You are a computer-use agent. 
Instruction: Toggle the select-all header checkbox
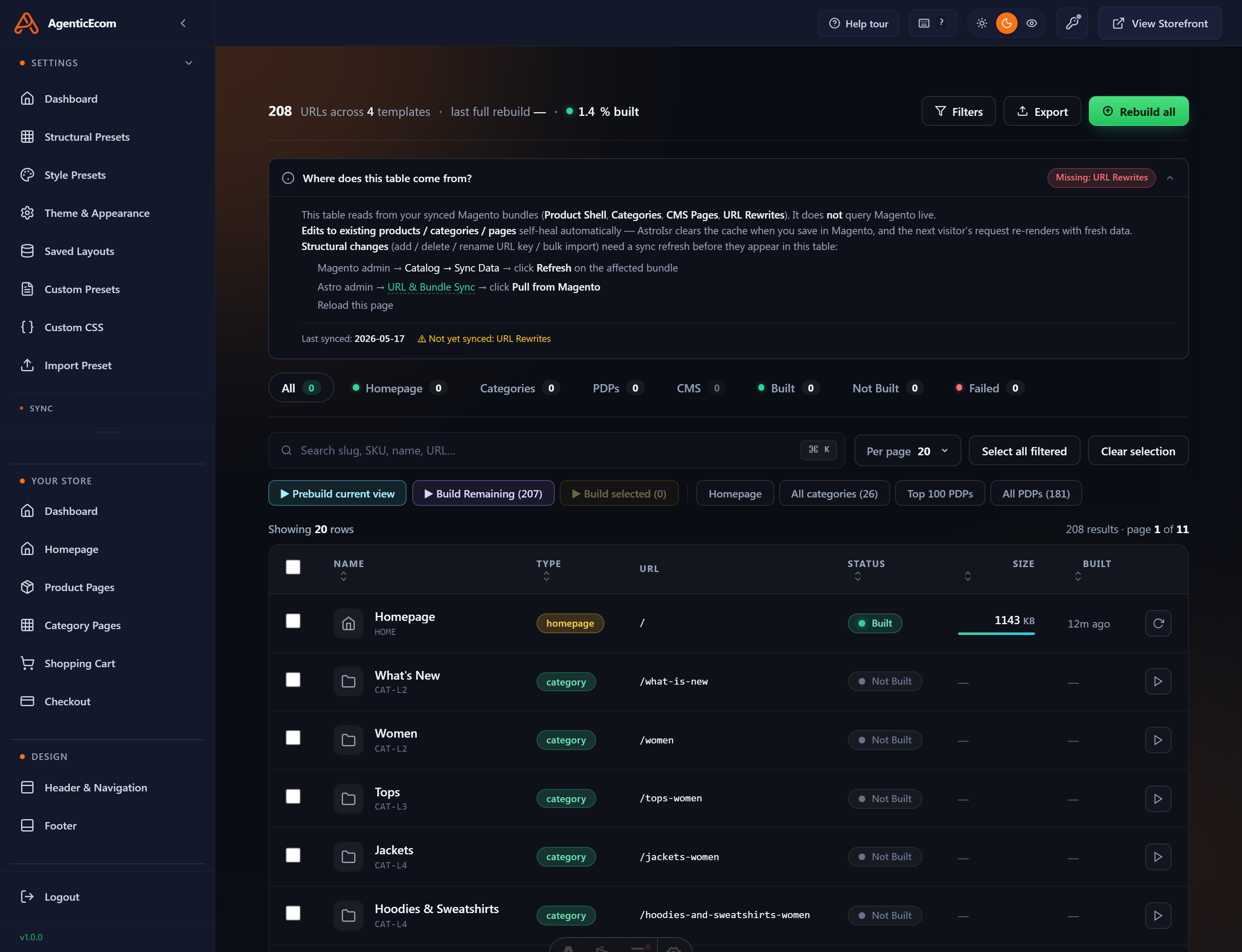293,567
